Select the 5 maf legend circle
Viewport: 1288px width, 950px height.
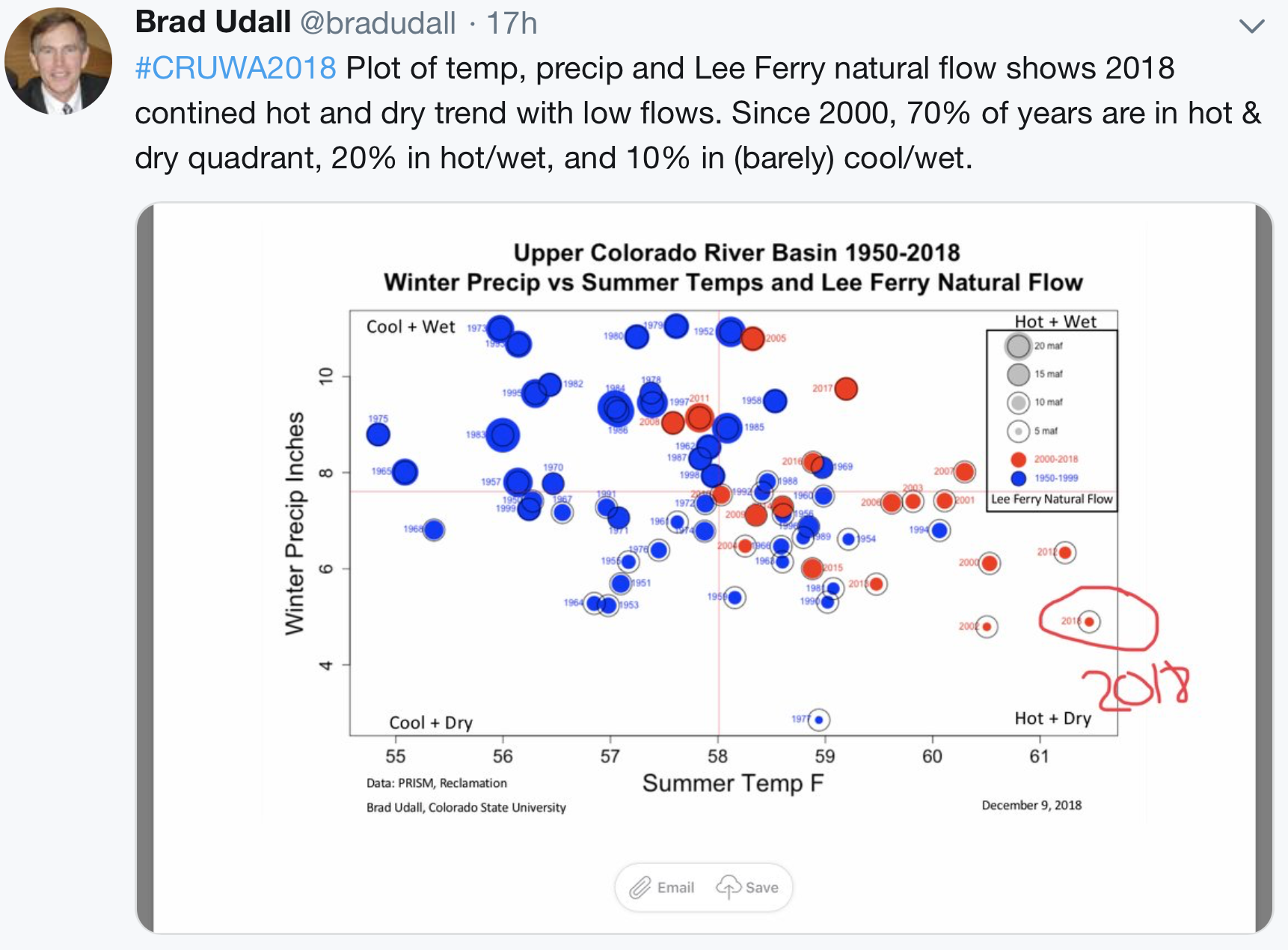point(1018,431)
